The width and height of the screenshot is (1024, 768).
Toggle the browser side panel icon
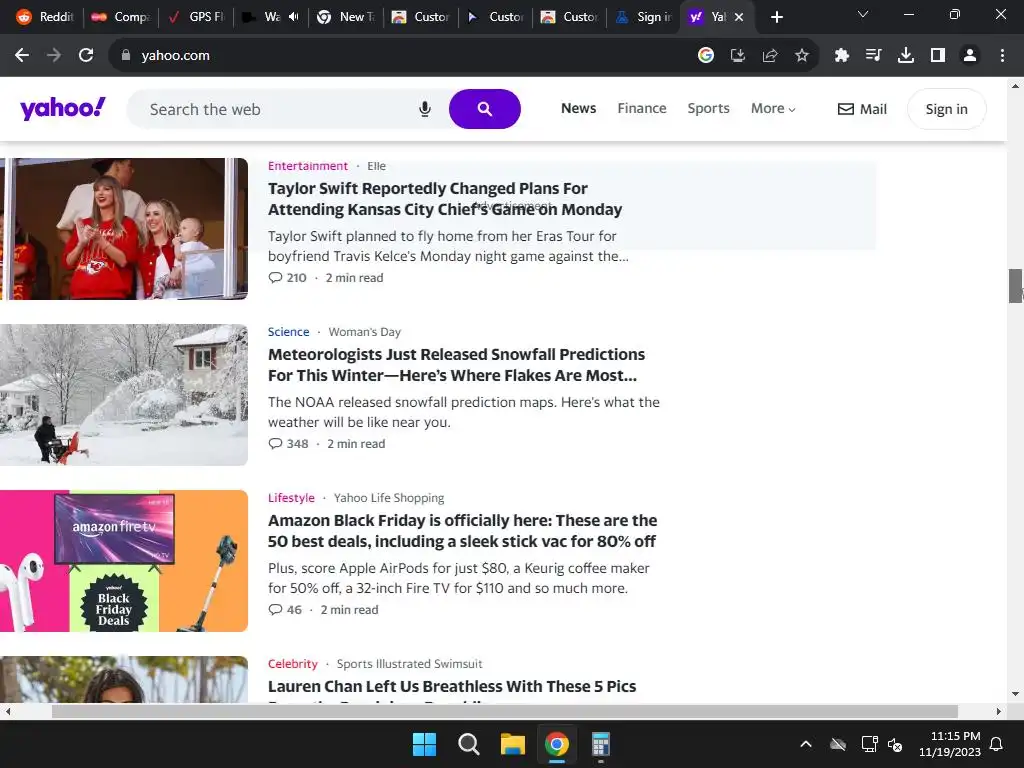point(938,56)
